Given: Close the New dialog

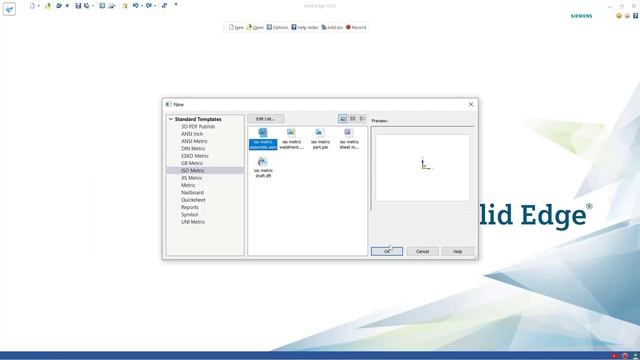Looking at the screenshot, I should [471, 104].
